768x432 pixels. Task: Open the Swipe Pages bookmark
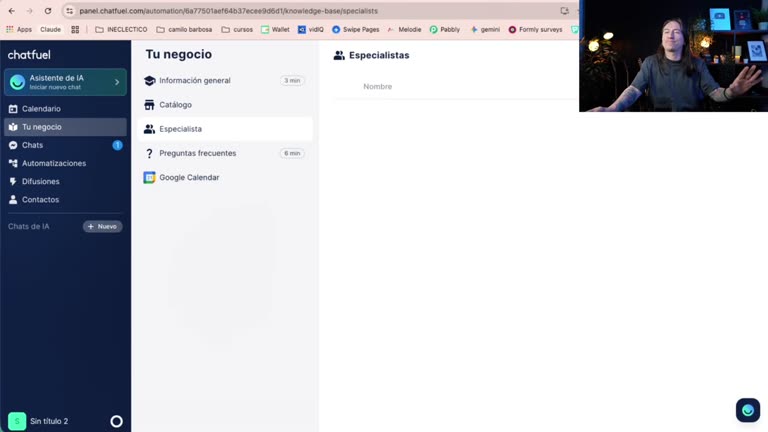356,29
